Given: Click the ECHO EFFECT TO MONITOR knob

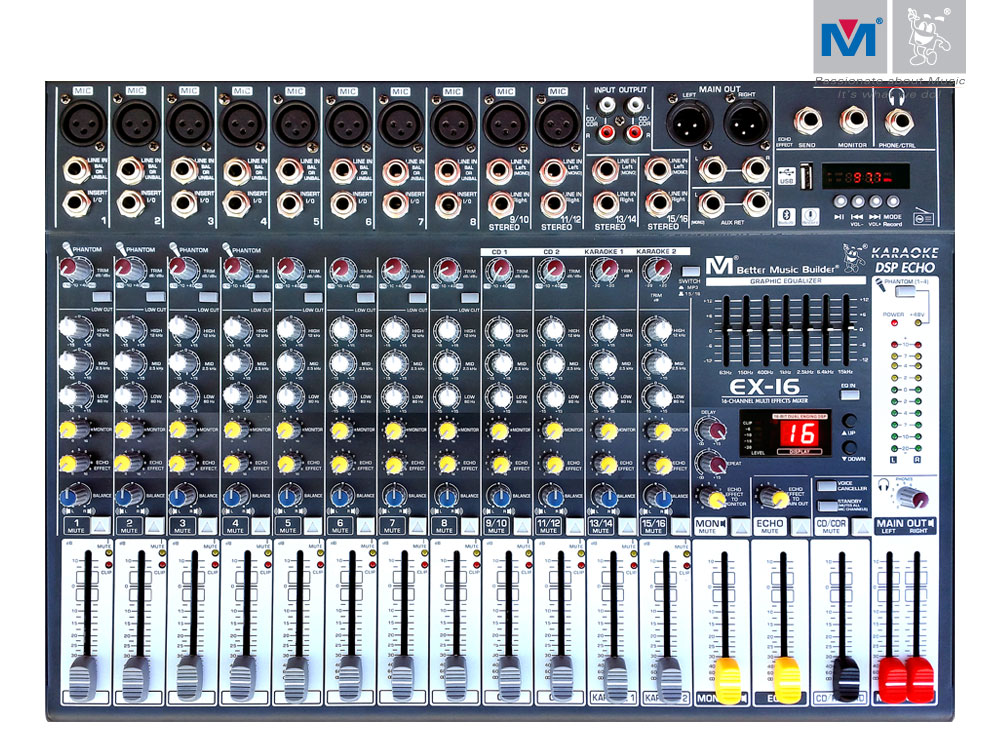Looking at the screenshot, I should [712, 497].
